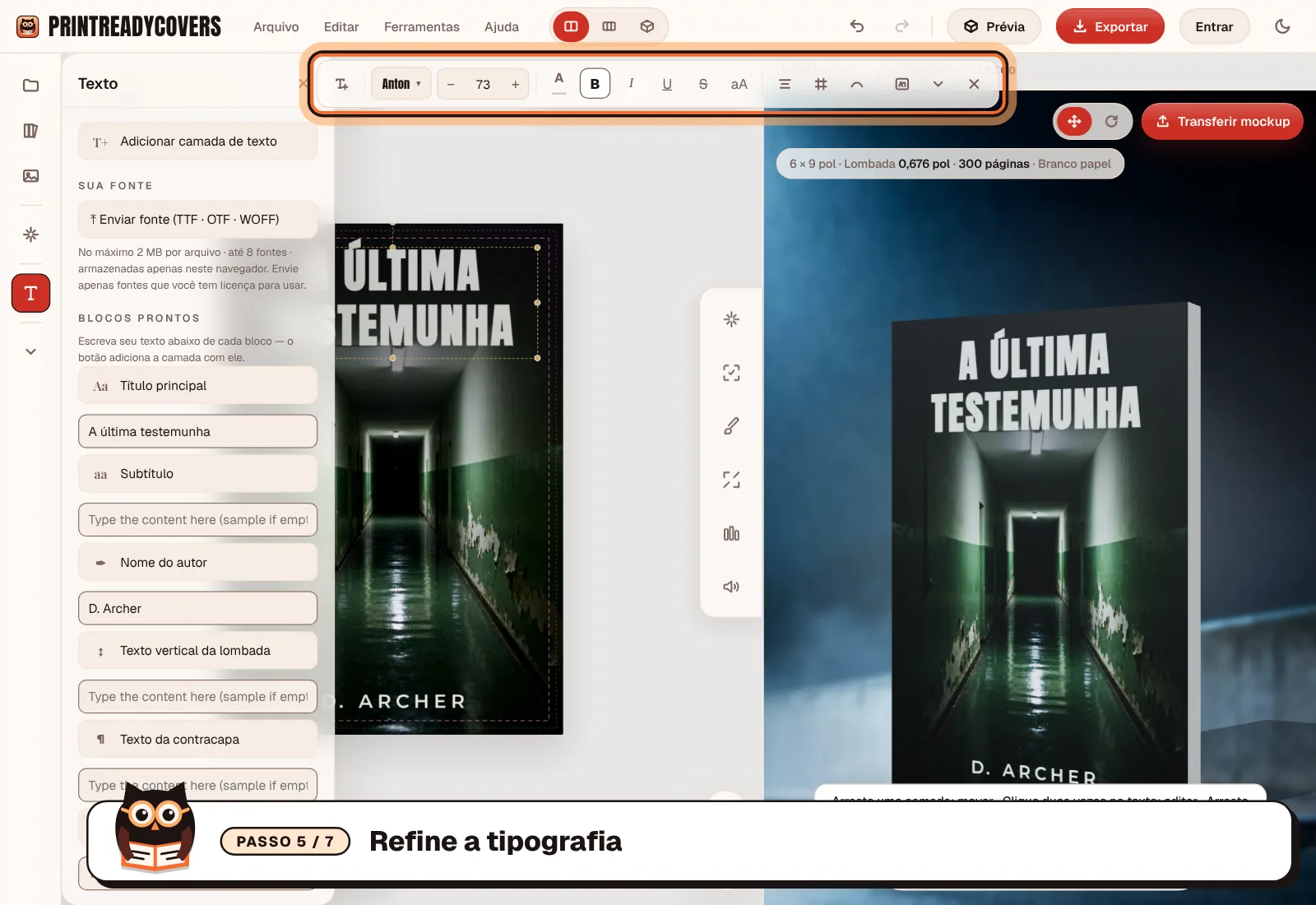Click the grid hash icon in toolbar
The width and height of the screenshot is (1316, 905).
(x=821, y=84)
